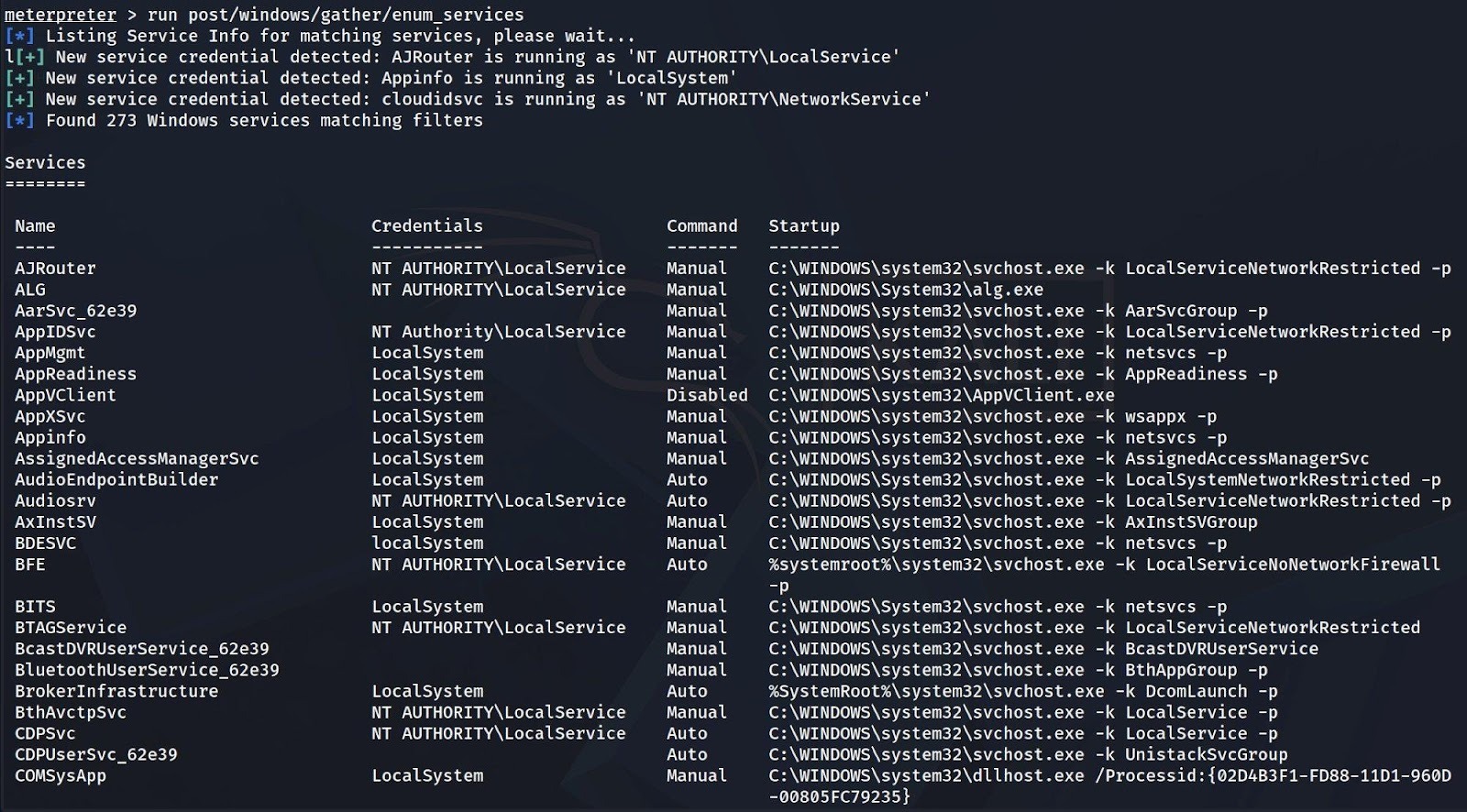
Task: Click the Command column header
Action: coord(701,226)
